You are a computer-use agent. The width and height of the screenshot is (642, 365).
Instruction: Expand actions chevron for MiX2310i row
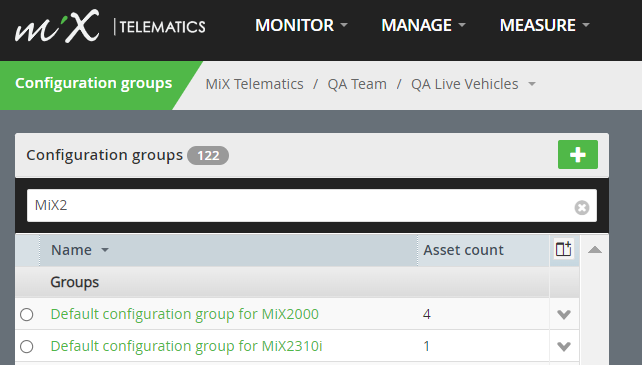[564, 347]
